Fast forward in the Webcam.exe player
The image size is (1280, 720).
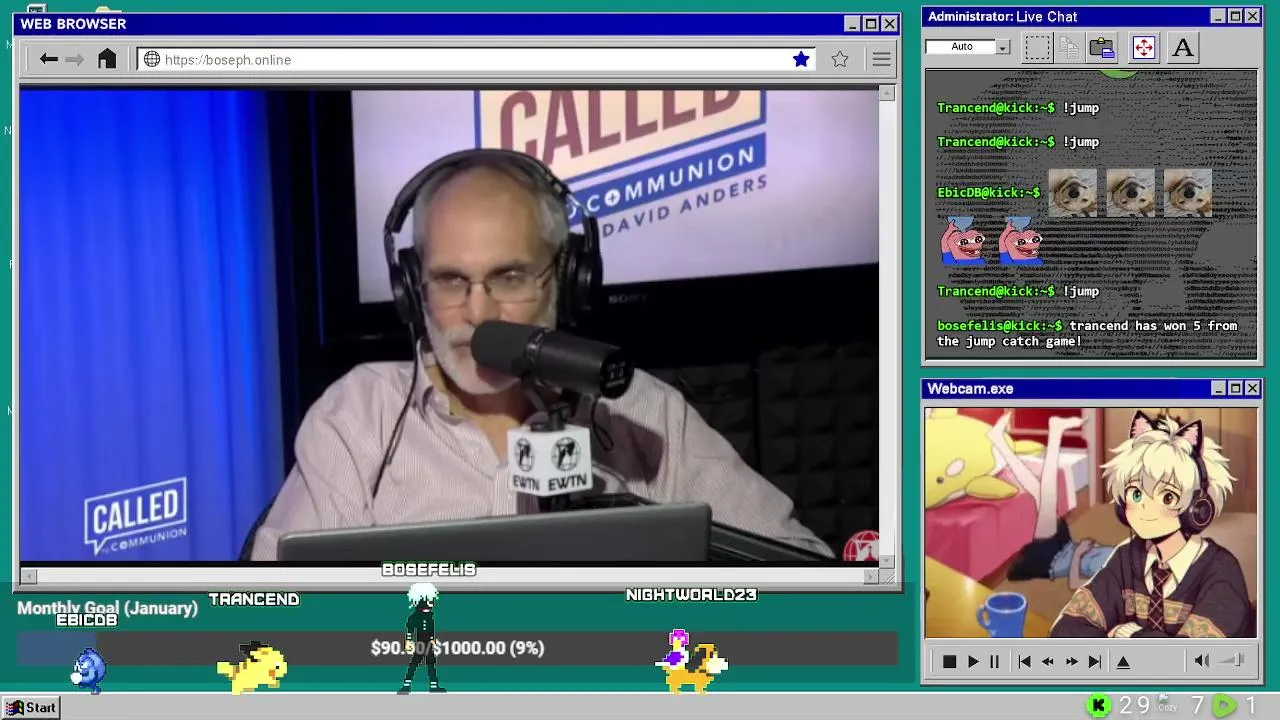(x=1071, y=661)
